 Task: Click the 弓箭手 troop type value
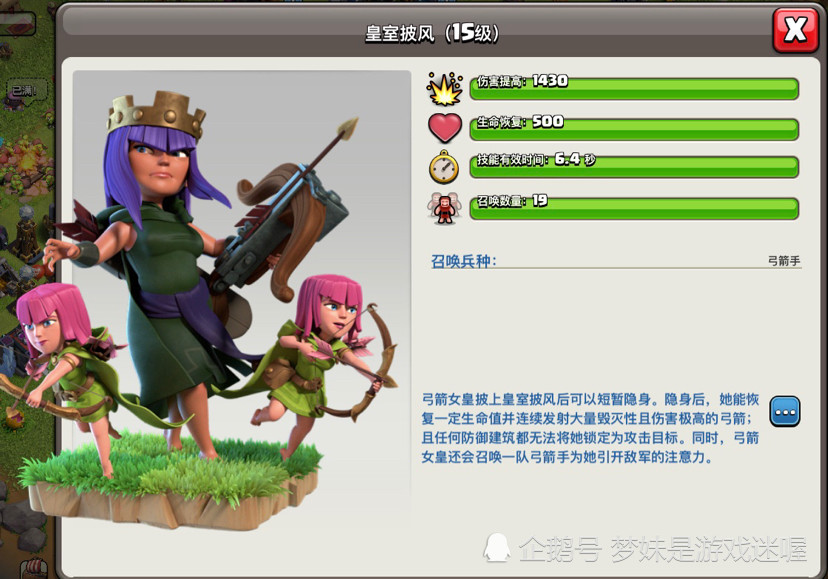tap(784, 260)
